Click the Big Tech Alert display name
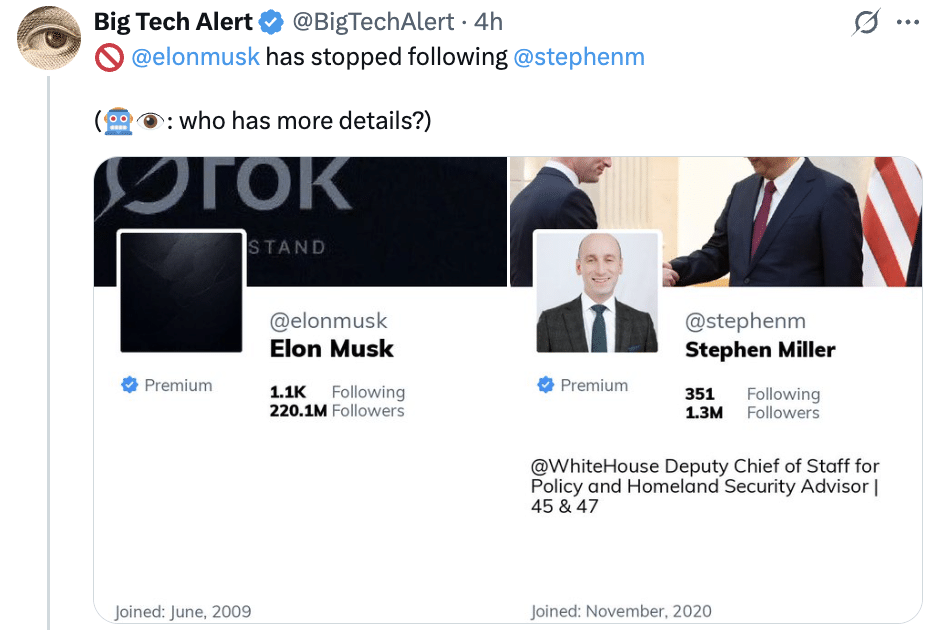948x630 pixels. (x=173, y=22)
